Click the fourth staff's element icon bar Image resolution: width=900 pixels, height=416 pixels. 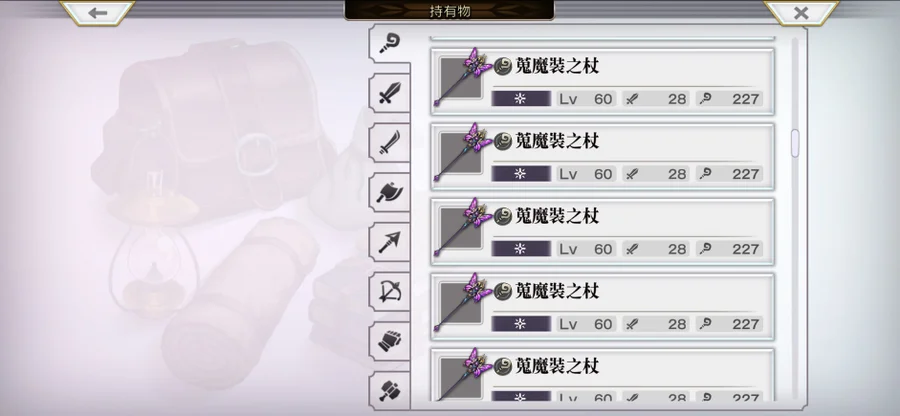coord(521,324)
